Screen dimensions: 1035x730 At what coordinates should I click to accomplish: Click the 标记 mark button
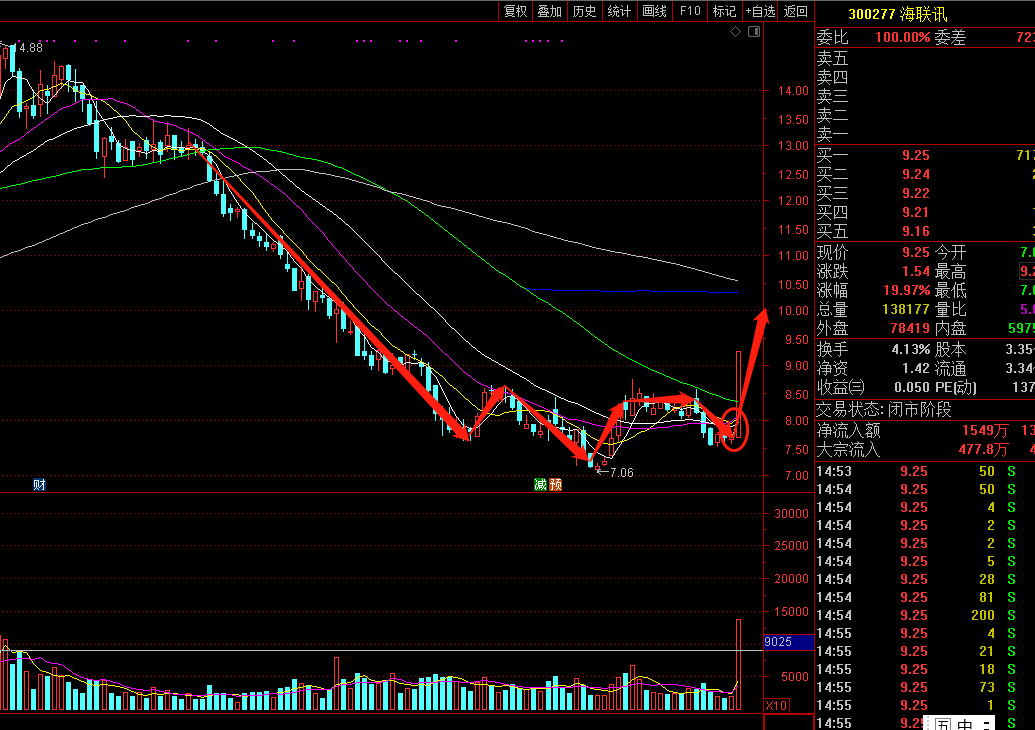point(724,11)
